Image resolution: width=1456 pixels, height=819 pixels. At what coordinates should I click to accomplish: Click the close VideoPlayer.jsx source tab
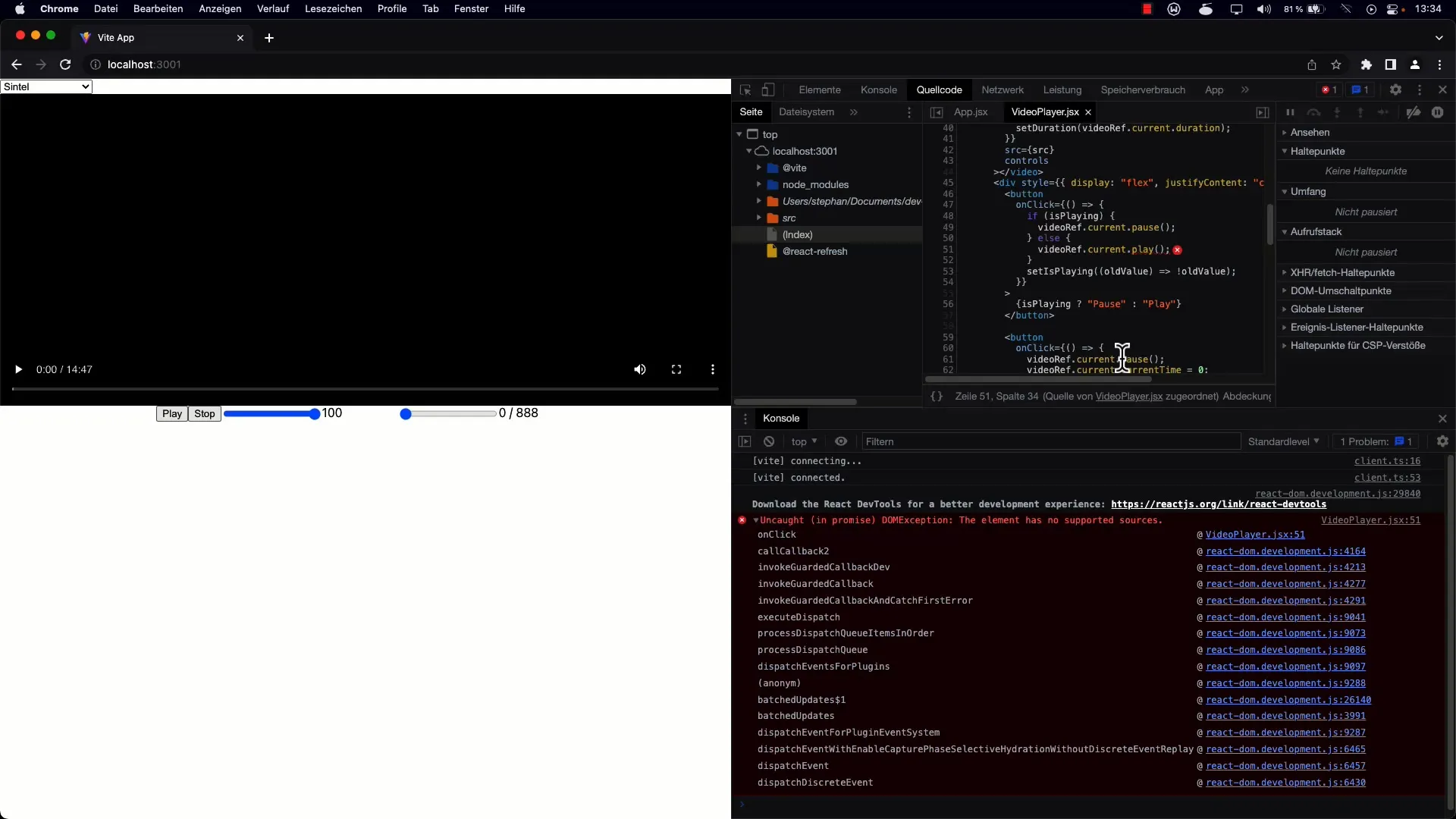coord(1088,111)
